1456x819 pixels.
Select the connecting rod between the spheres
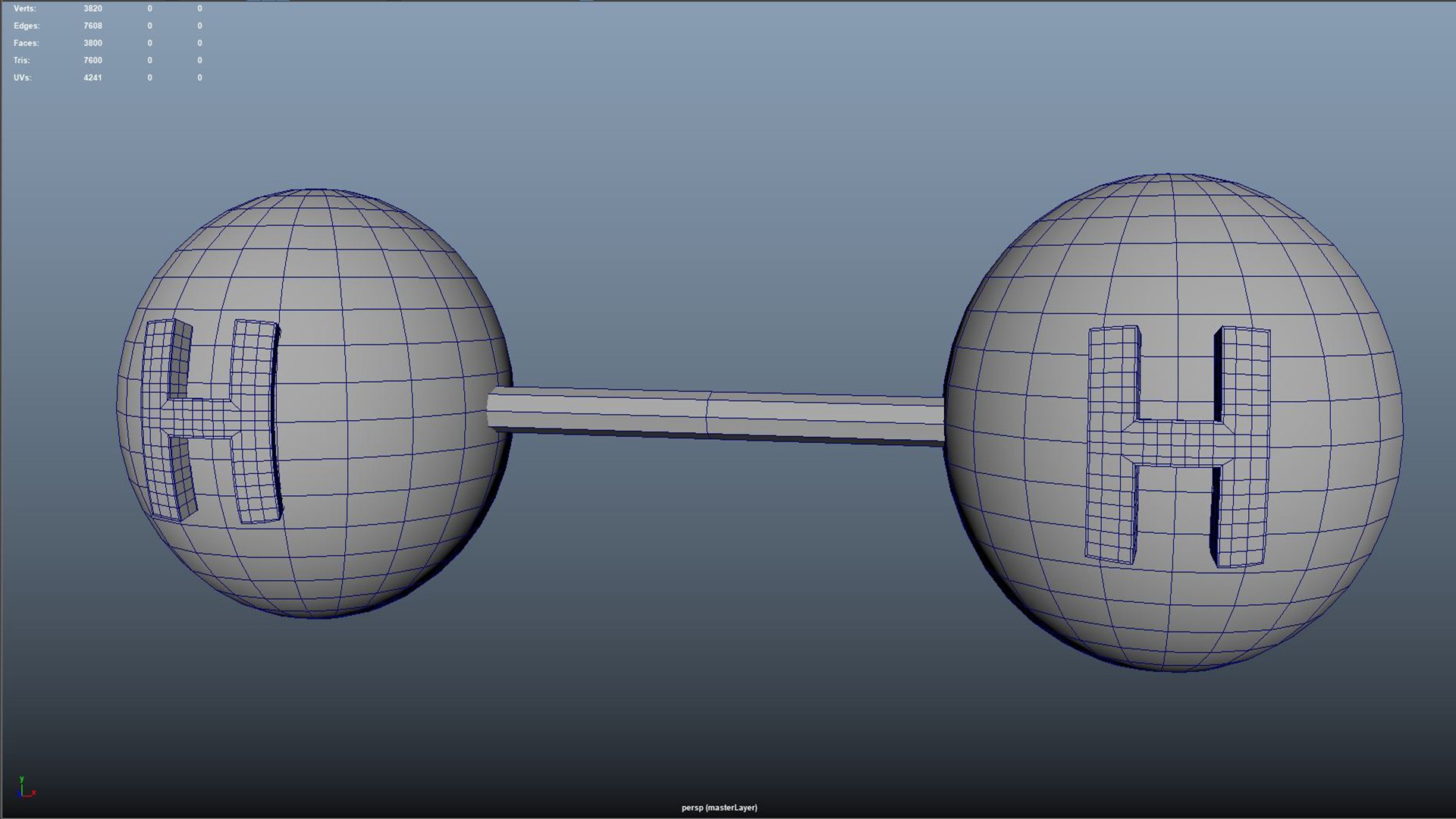point(715,416)
